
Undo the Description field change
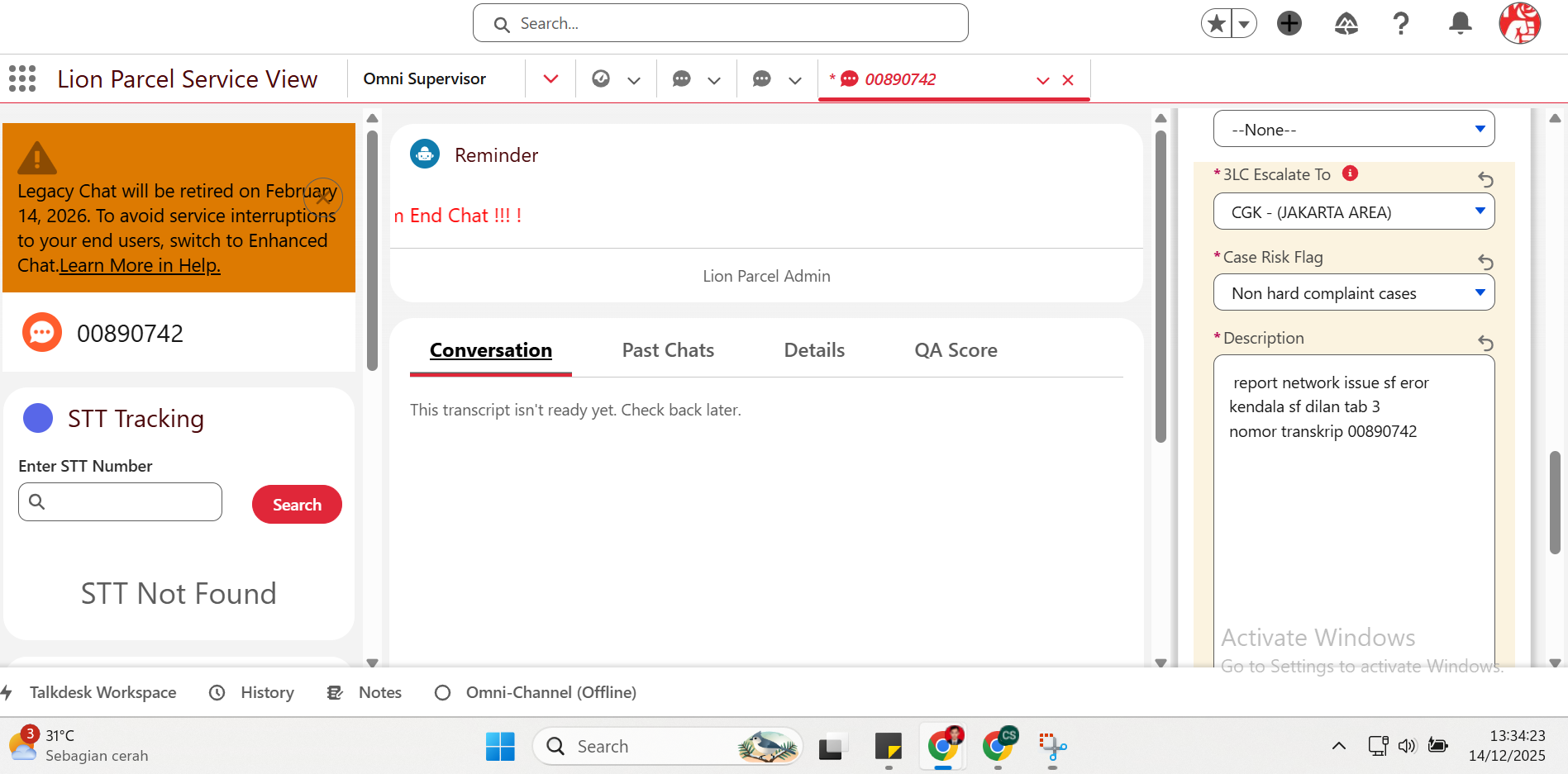click(x=1485, y=343)
